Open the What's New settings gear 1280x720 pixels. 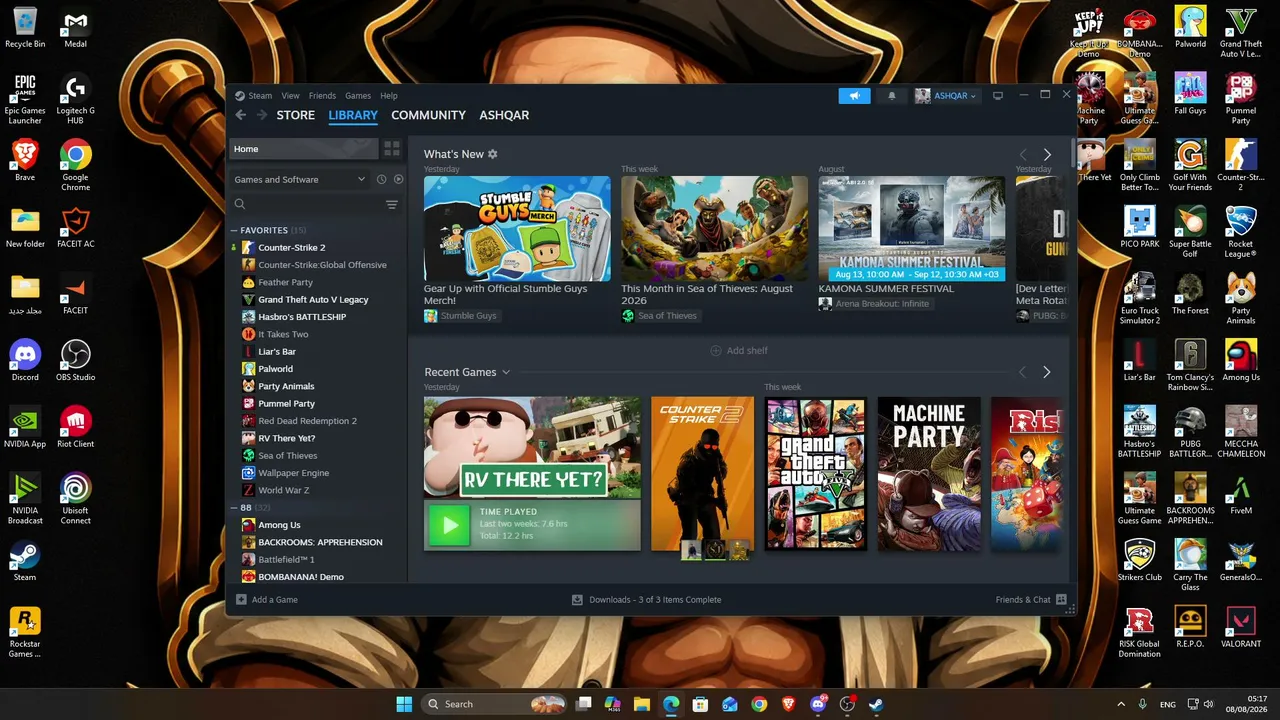pos(493,154)
